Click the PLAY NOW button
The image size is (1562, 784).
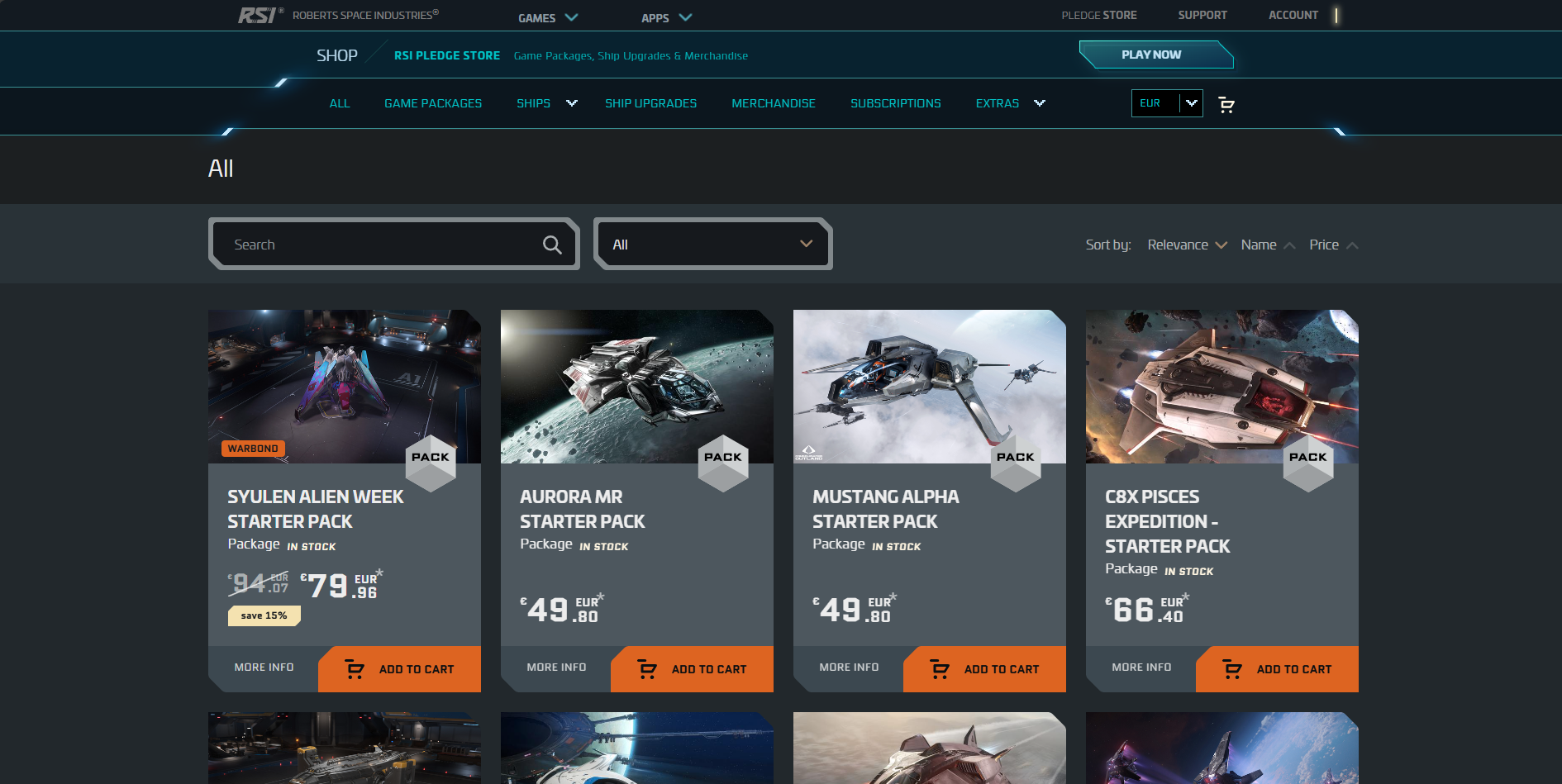pyautogui.click(x=1155, y=55)
